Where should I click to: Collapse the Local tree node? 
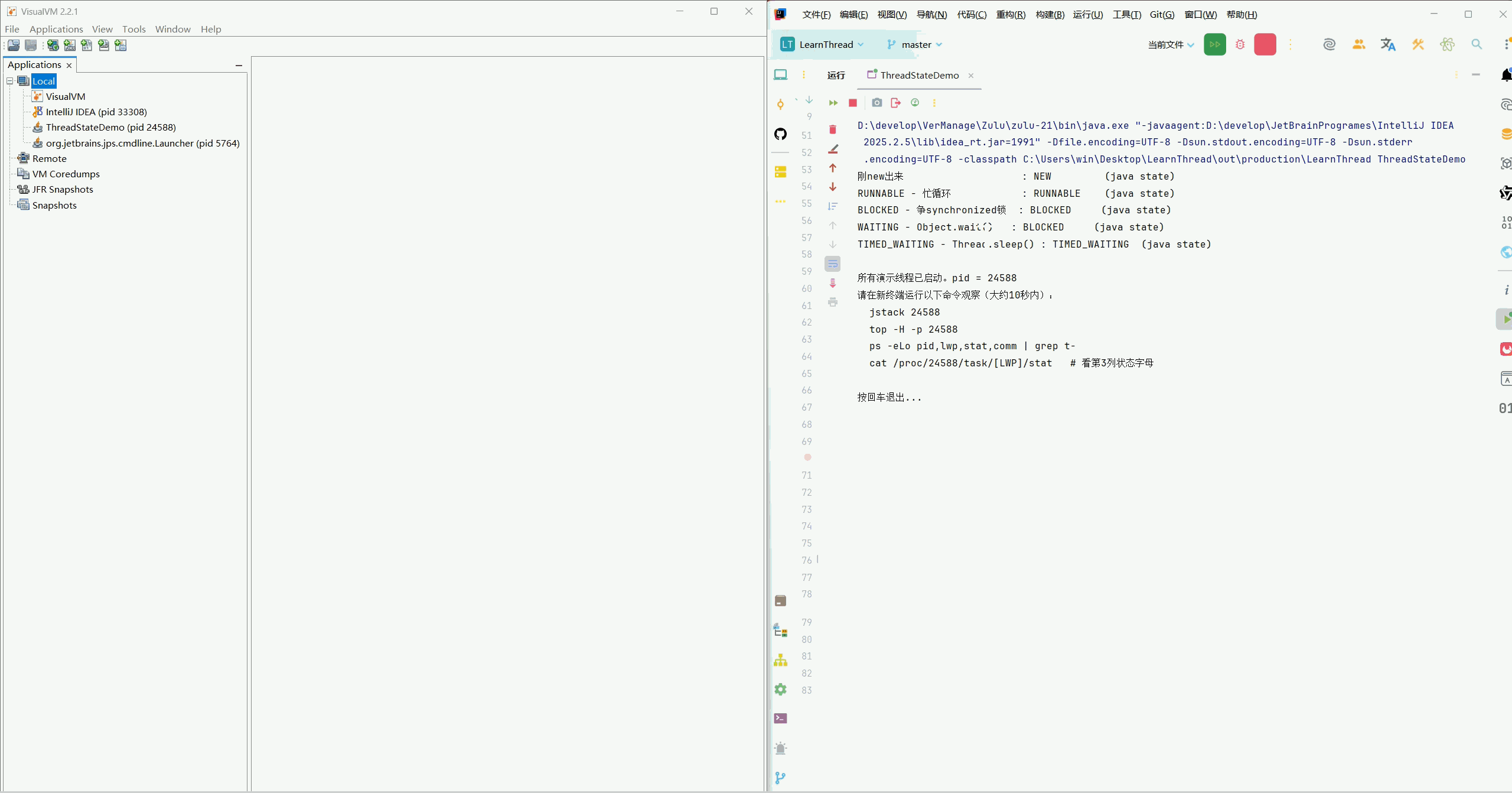(10, 81)
